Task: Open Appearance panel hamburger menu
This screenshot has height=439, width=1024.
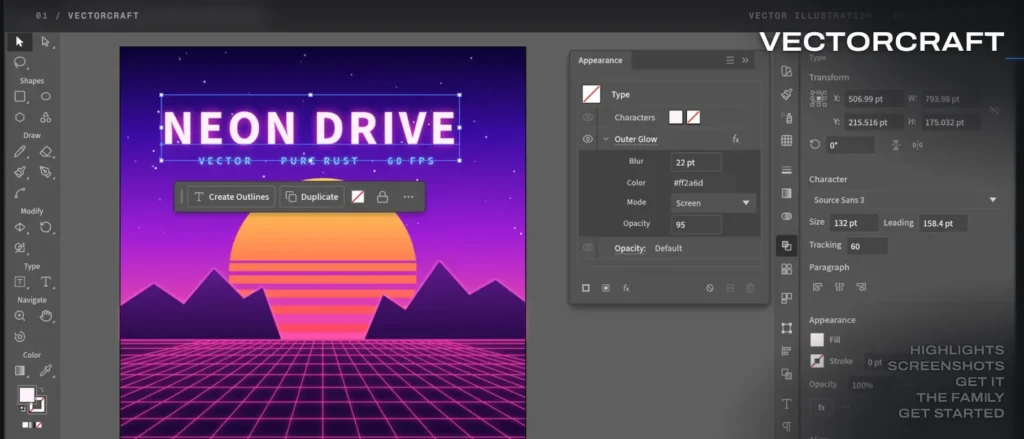Action: 730,60
